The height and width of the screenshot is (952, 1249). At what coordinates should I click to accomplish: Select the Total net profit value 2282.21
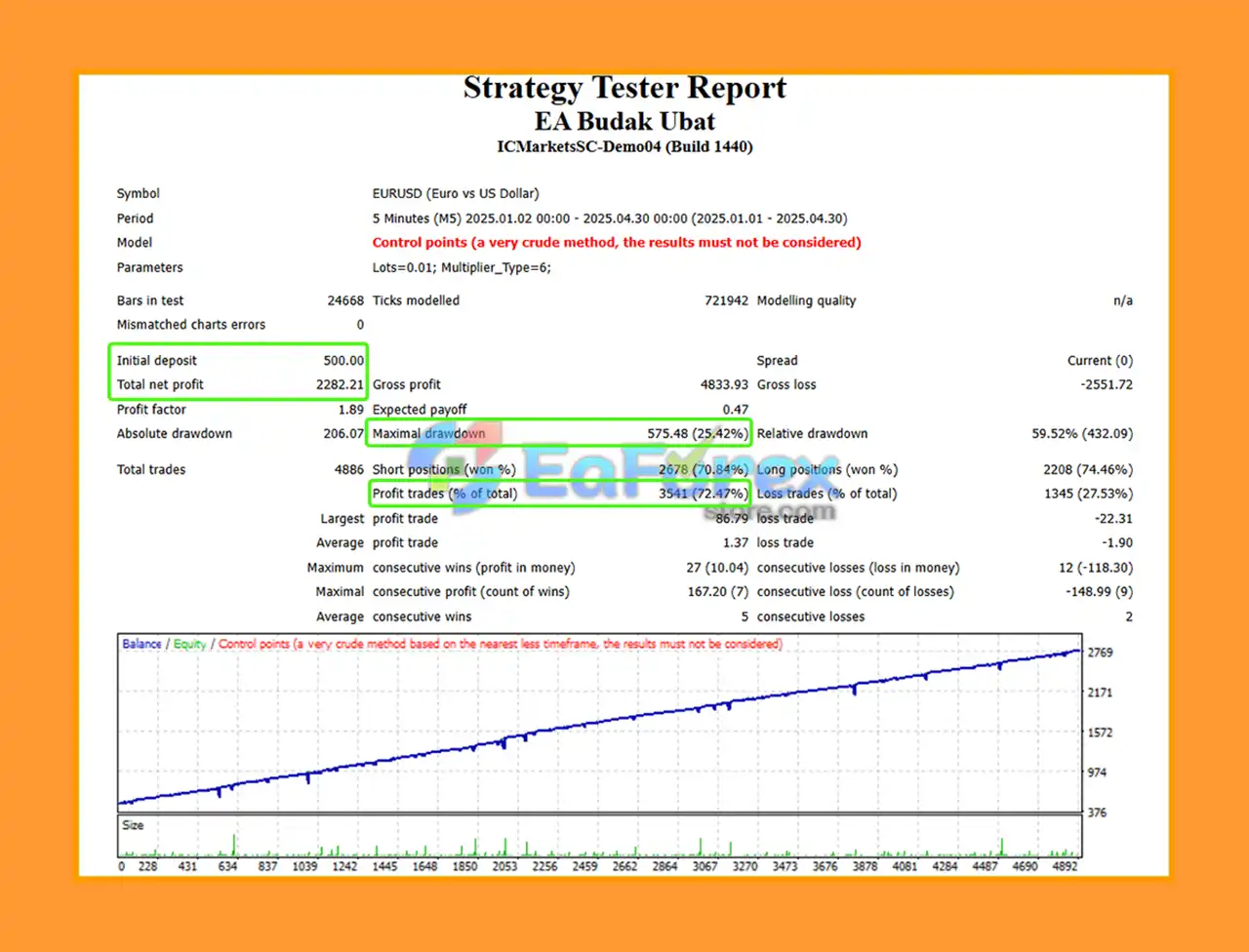tap(340, 384)
